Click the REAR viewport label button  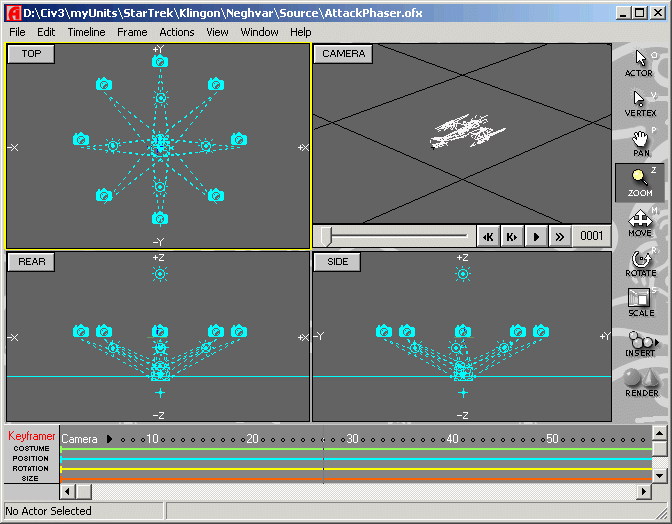point(31,262)
